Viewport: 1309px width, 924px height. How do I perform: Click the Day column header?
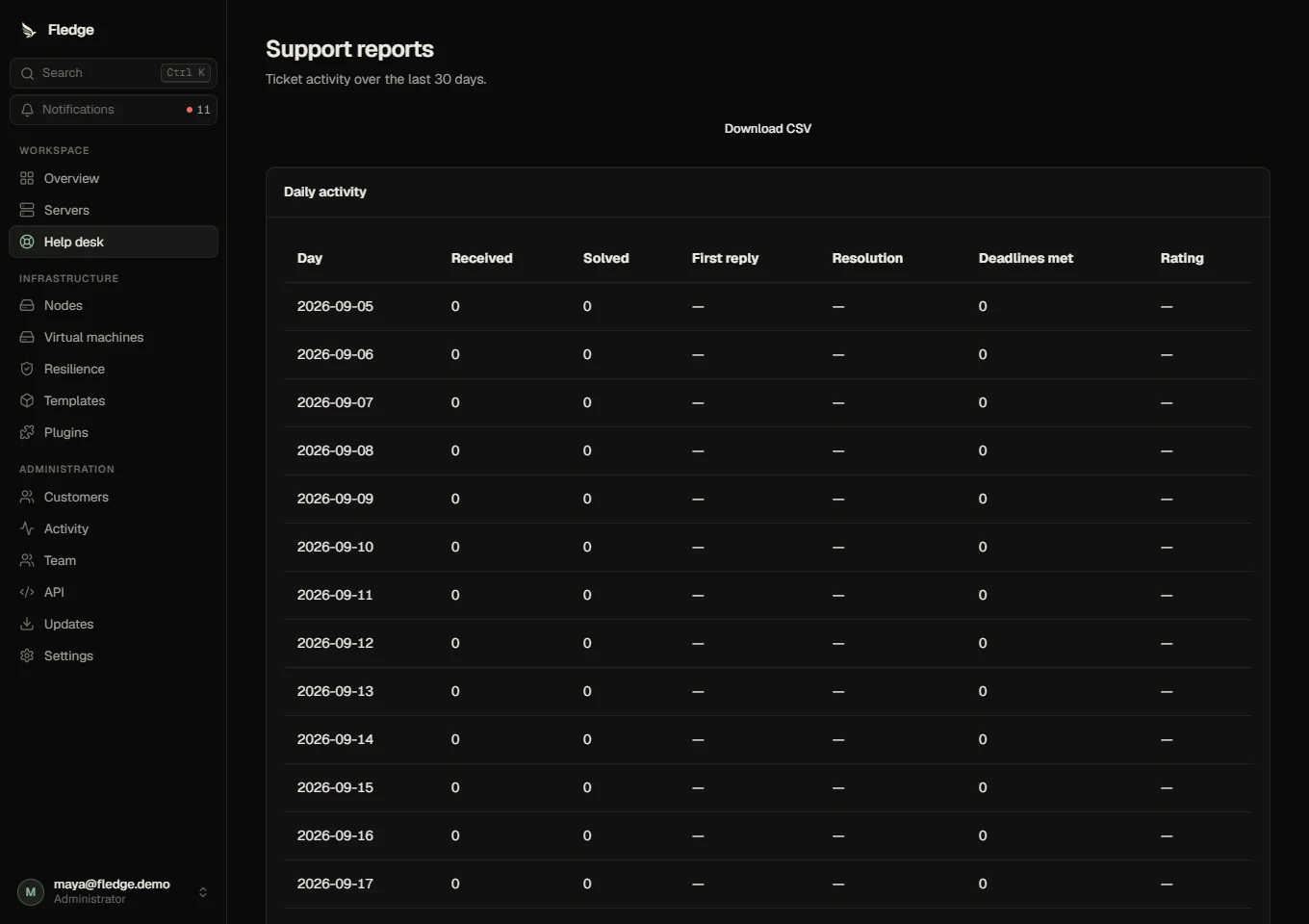[310, 258]
